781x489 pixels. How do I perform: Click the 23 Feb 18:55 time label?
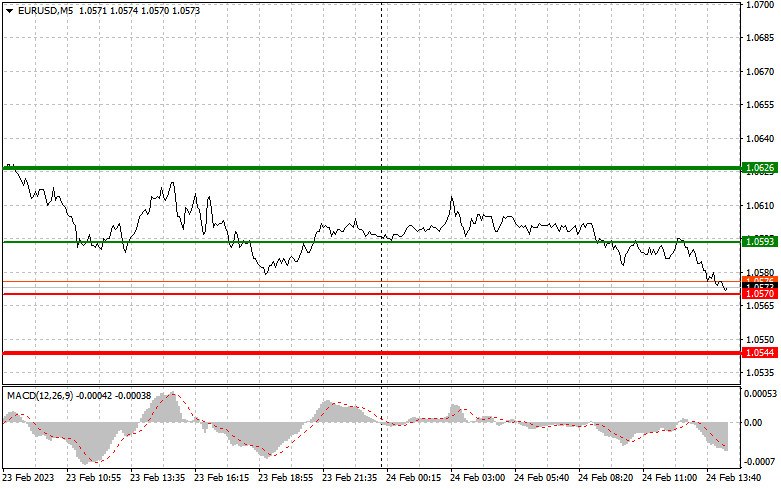tap(285, 478)
